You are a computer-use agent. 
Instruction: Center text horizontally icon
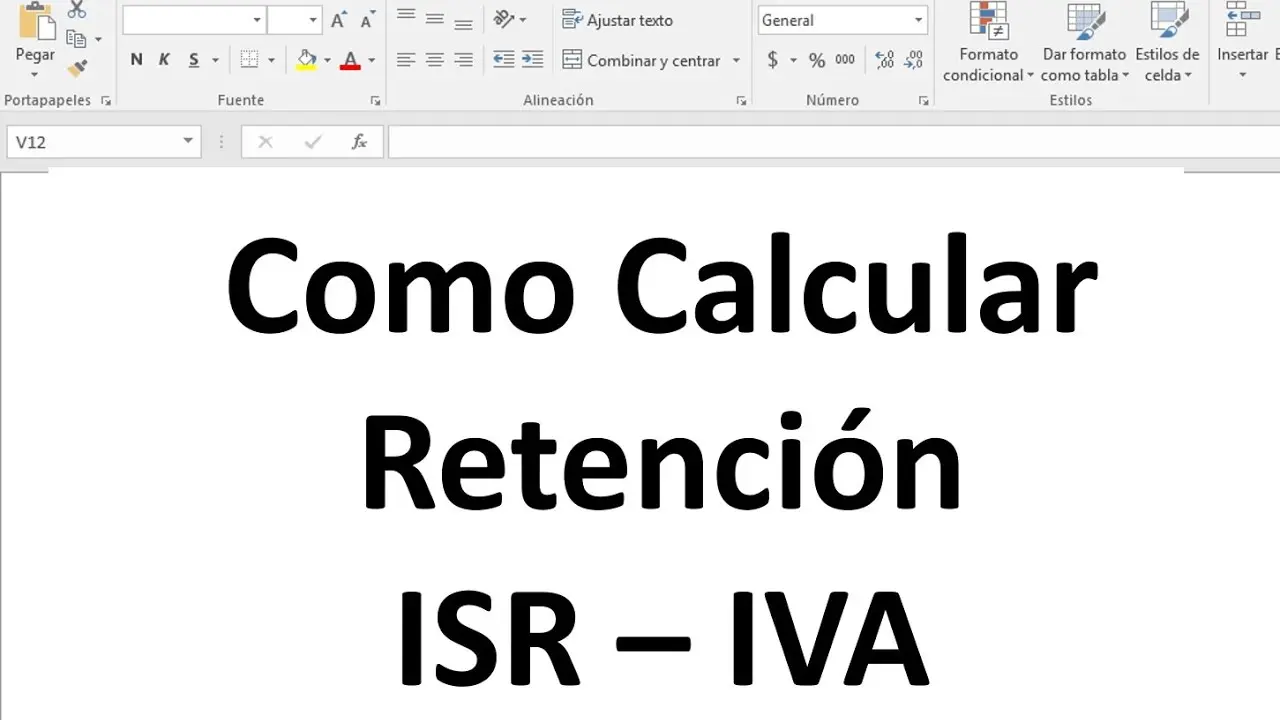click(x=434, y=60)
